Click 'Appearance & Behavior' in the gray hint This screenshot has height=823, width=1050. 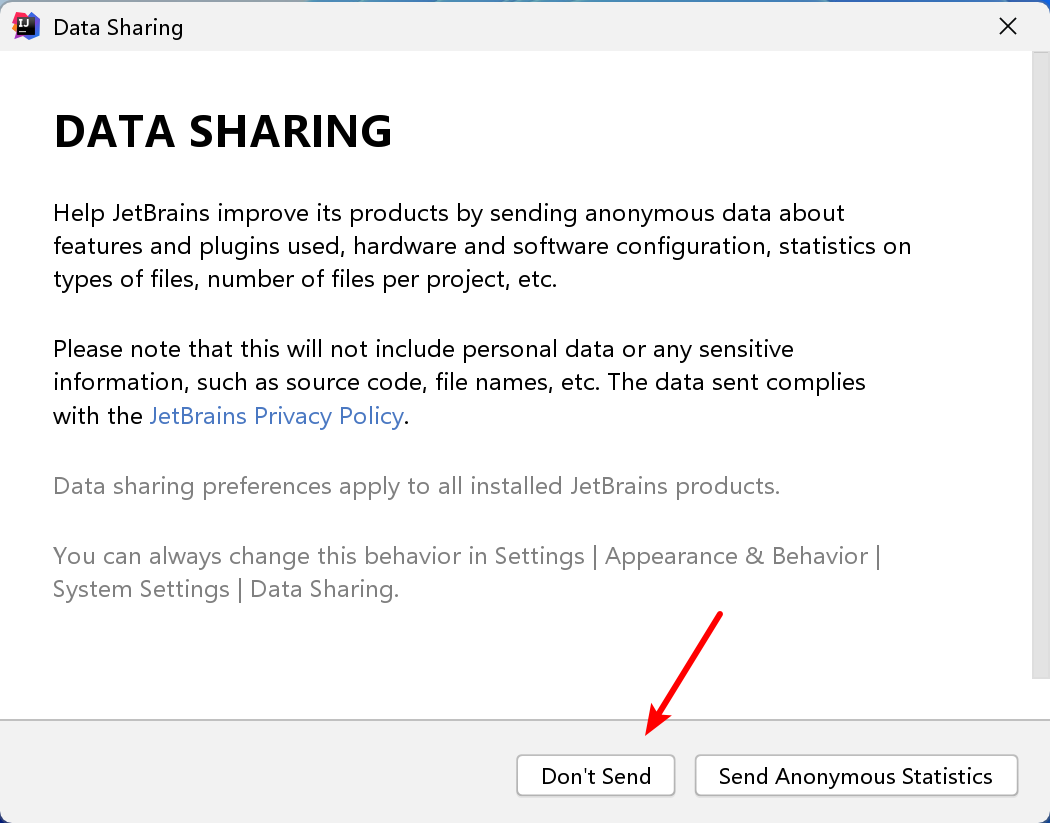point(736,556)
